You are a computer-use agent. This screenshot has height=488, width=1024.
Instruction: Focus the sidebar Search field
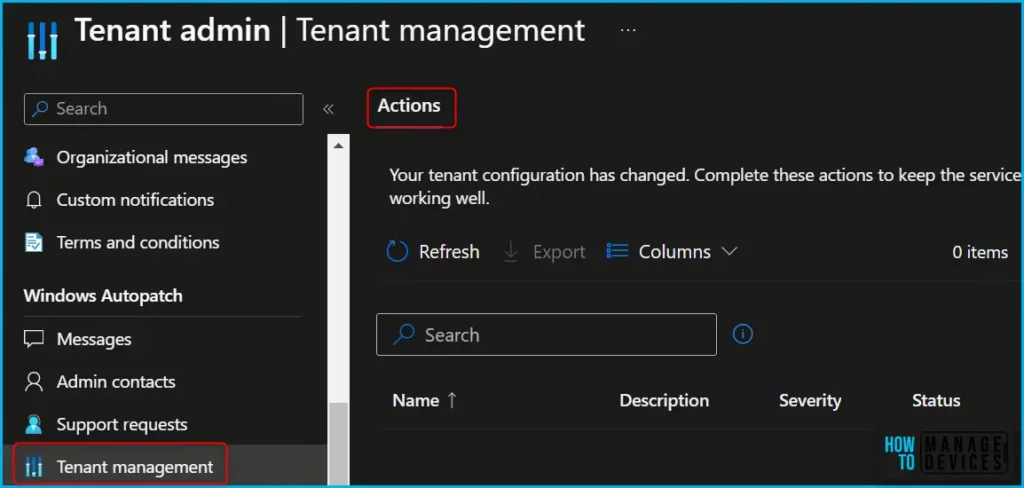[x=164, y=109]
